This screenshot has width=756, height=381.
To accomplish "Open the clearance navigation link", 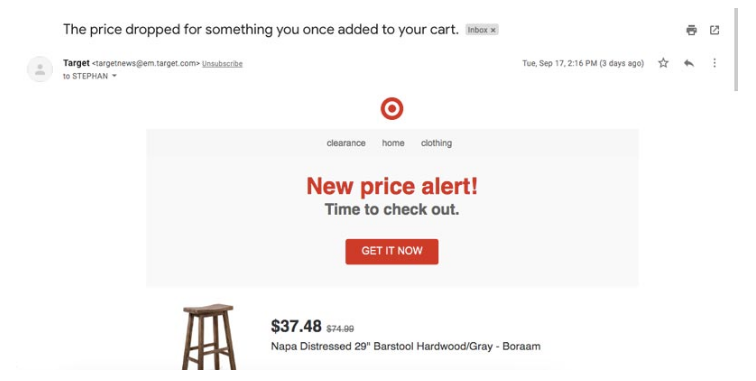I will pos(346,143).
